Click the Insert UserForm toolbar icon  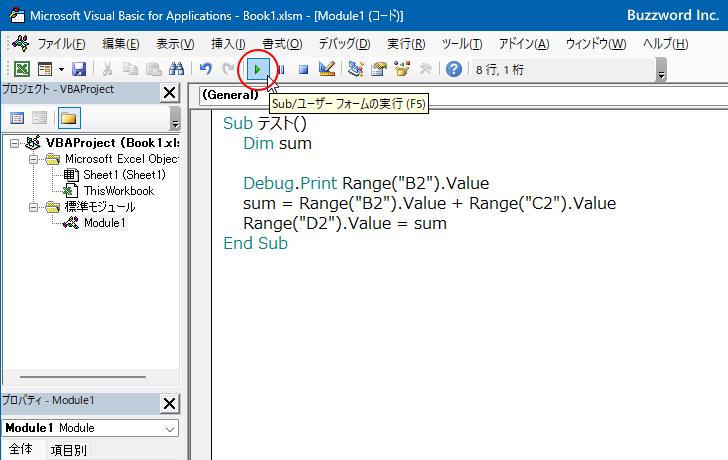[x=45, y=69]
